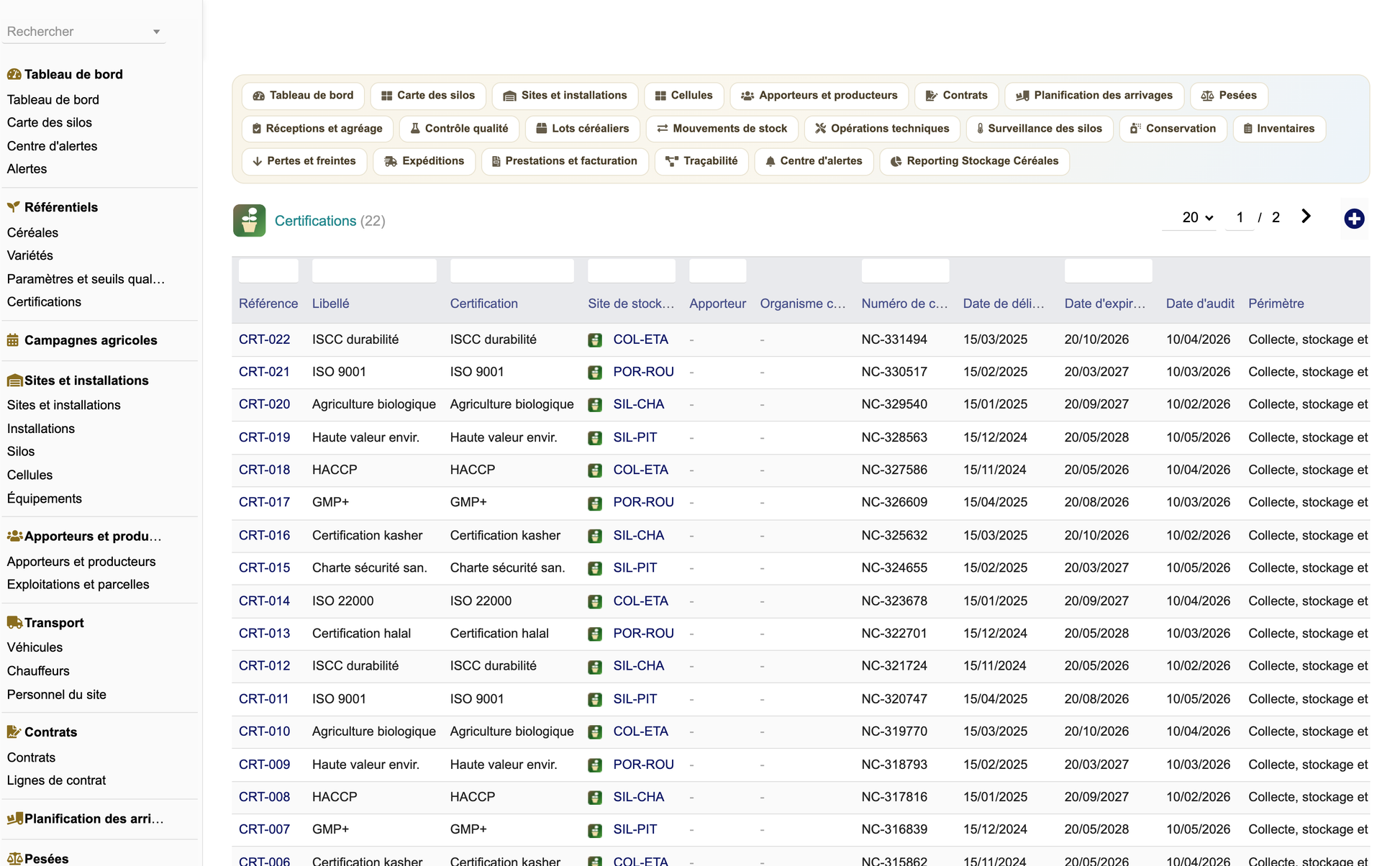Open Expéditions tab
The width and height of the screenshot is (1400, 866).
tap(424, 161)
